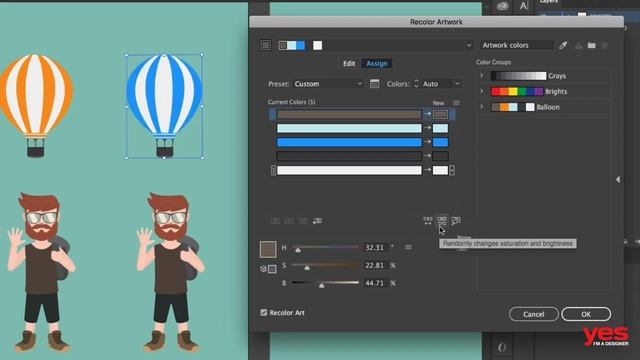
Task: Open the white New swatch colorization menu
Action: pos(452,170)
